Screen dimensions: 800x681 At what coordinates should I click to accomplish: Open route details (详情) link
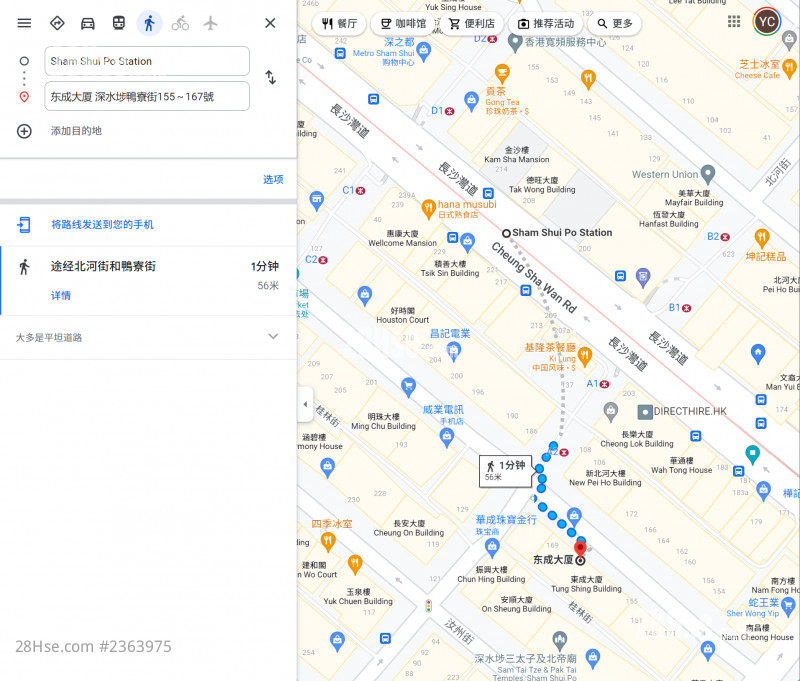click(x=61, y=296)
